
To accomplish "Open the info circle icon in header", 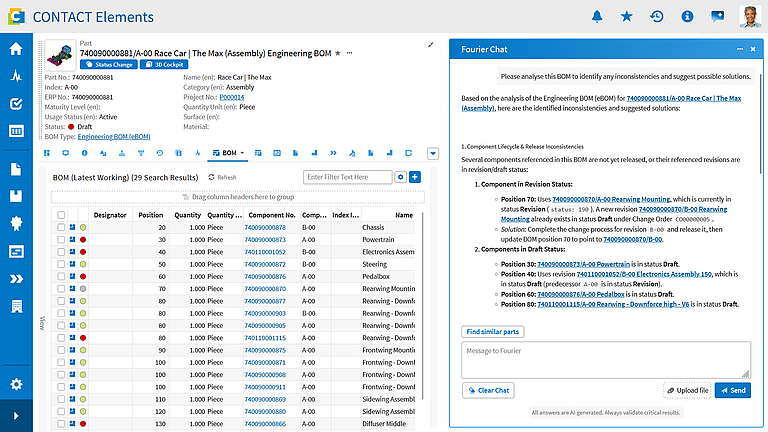I will pos(687,17).
